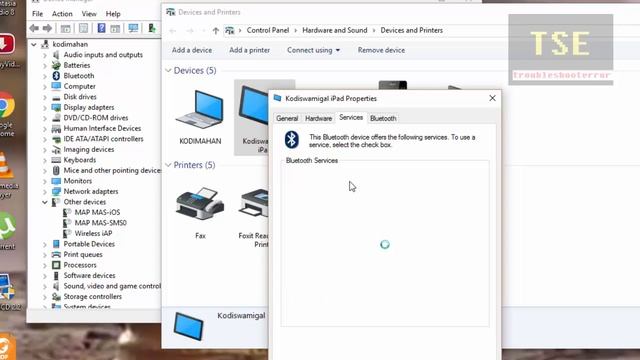Expand the Audio inputs and outputs node
The height and width of the screenshot is (360, 640).
coord(45,55)
